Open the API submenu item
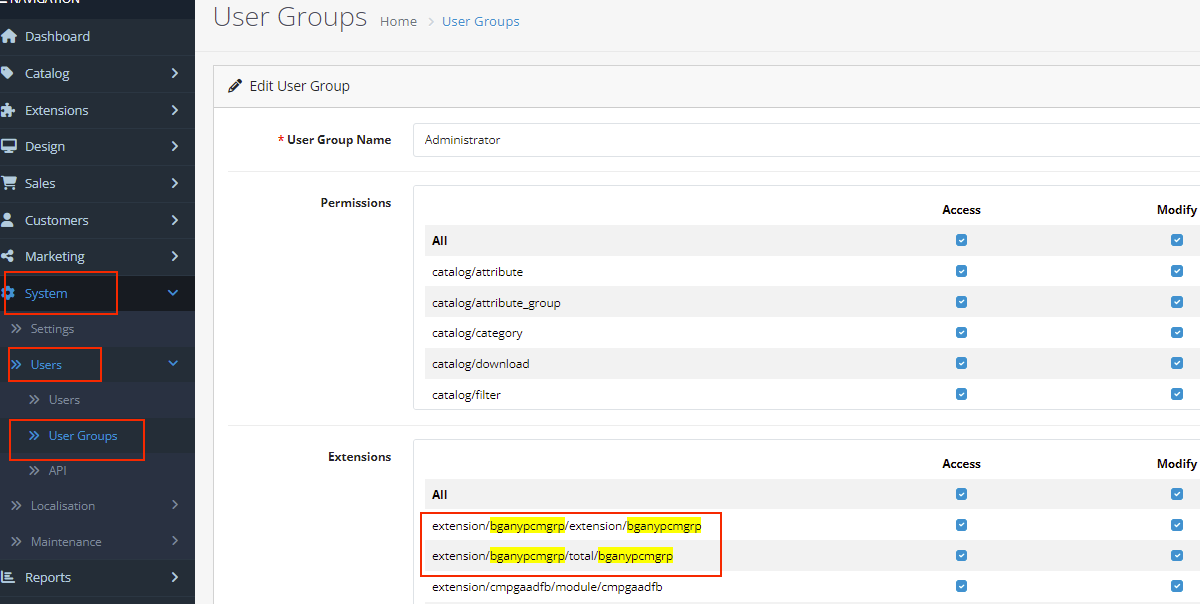Image resolution: width=1200 pixels, height=604 pixels. pyautogui.click(x=97, y=471)
